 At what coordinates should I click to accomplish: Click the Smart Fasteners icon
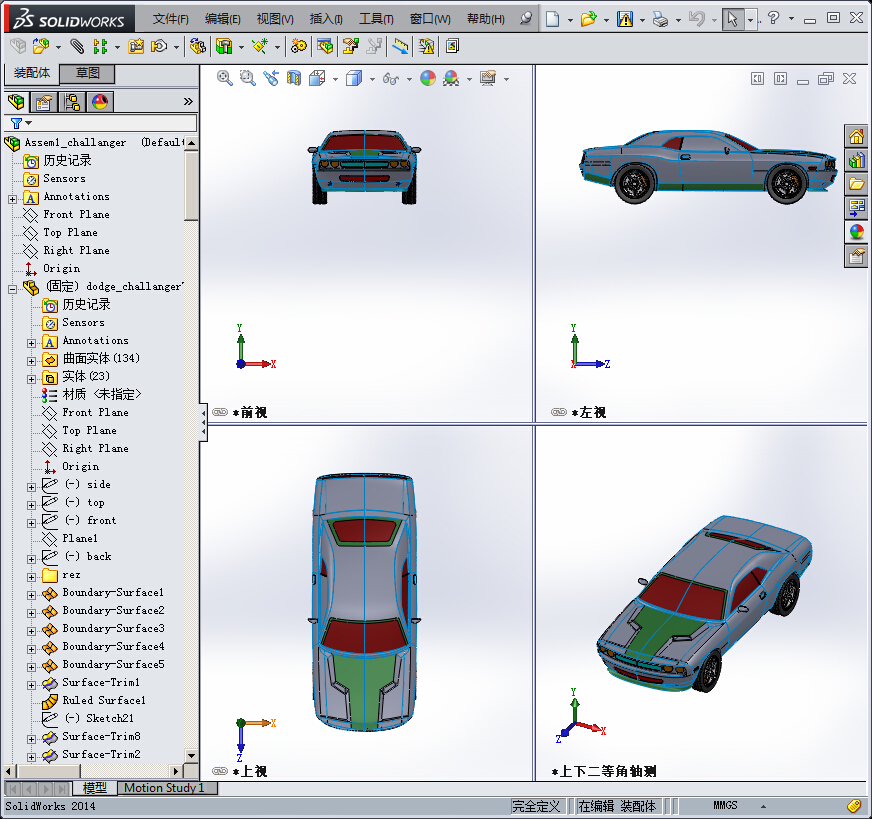point(136,46)
